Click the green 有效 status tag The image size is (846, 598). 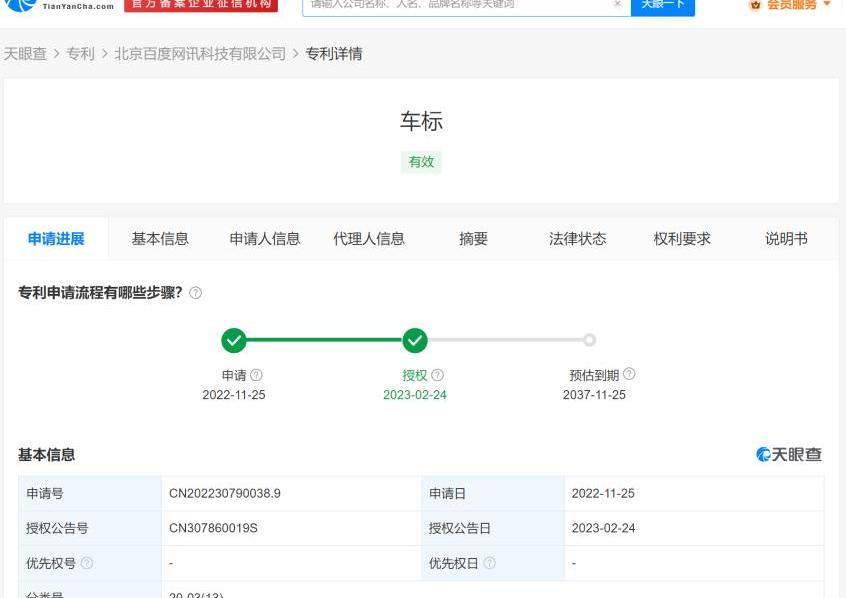pos(421,162)
